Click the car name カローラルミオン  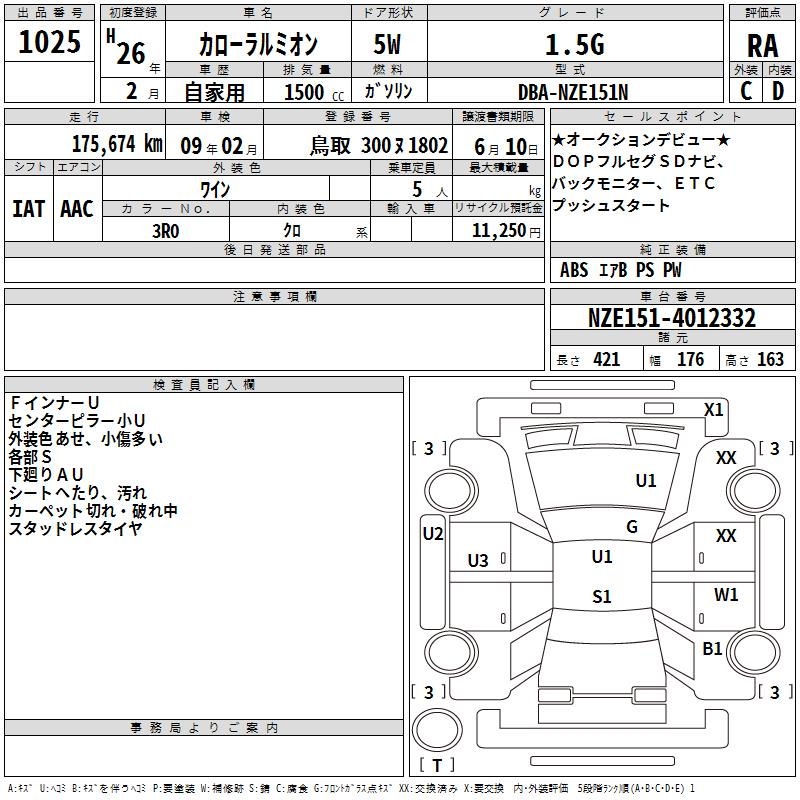(258, 44)
